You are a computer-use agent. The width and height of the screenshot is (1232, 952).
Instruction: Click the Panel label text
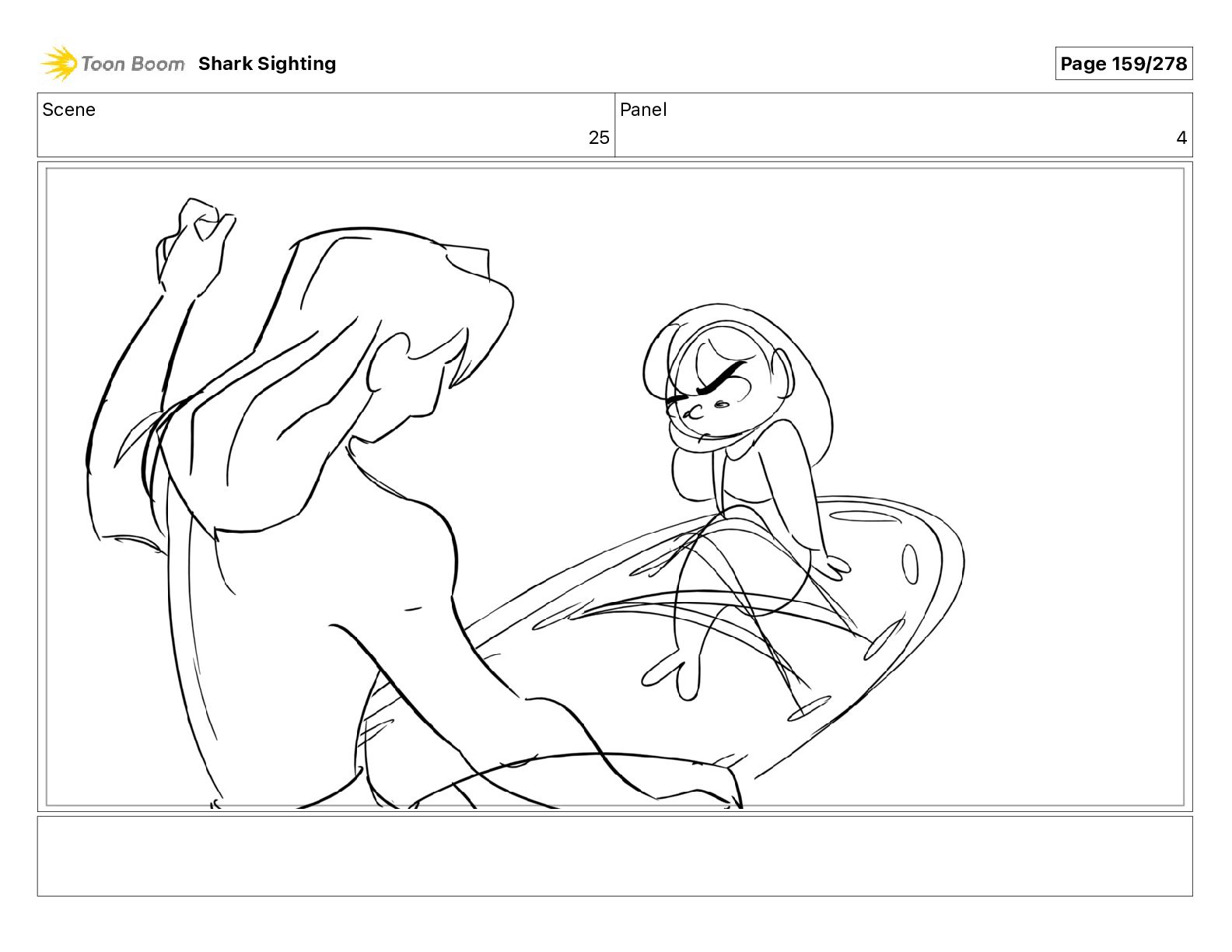(643, 110)
